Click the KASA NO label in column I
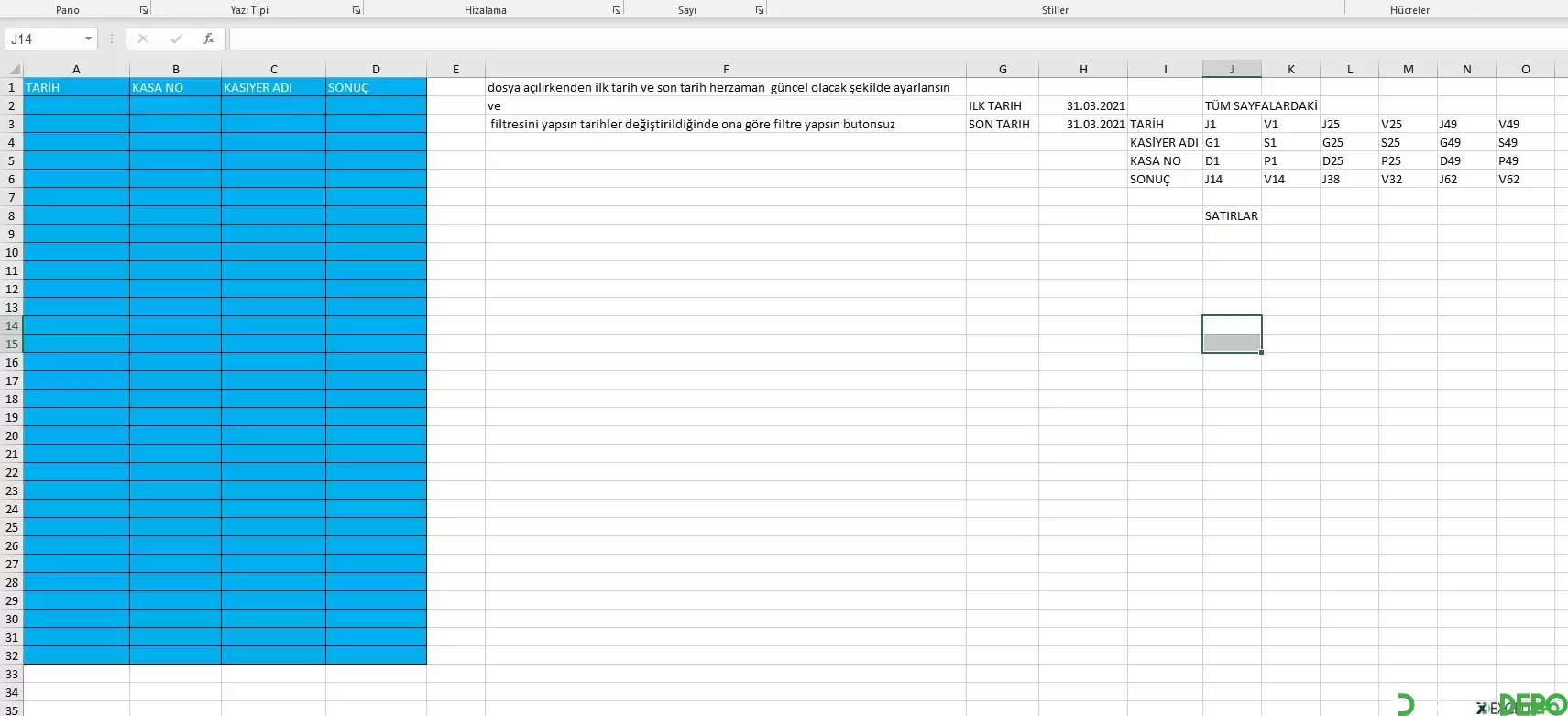The height and width of the screenshot is (716, 1568). click(1165, 160)
